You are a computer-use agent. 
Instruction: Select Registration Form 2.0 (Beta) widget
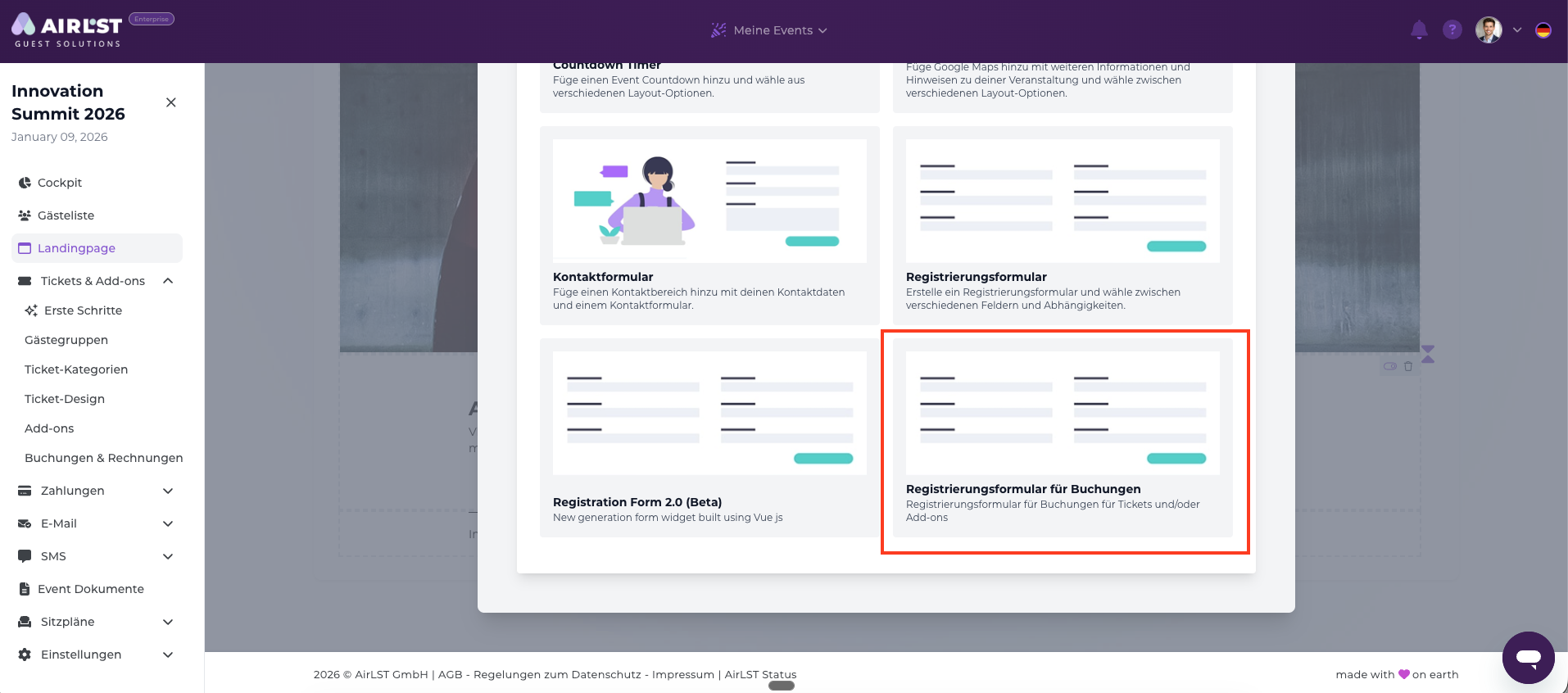pyautogui.click(x=709, y=438)
